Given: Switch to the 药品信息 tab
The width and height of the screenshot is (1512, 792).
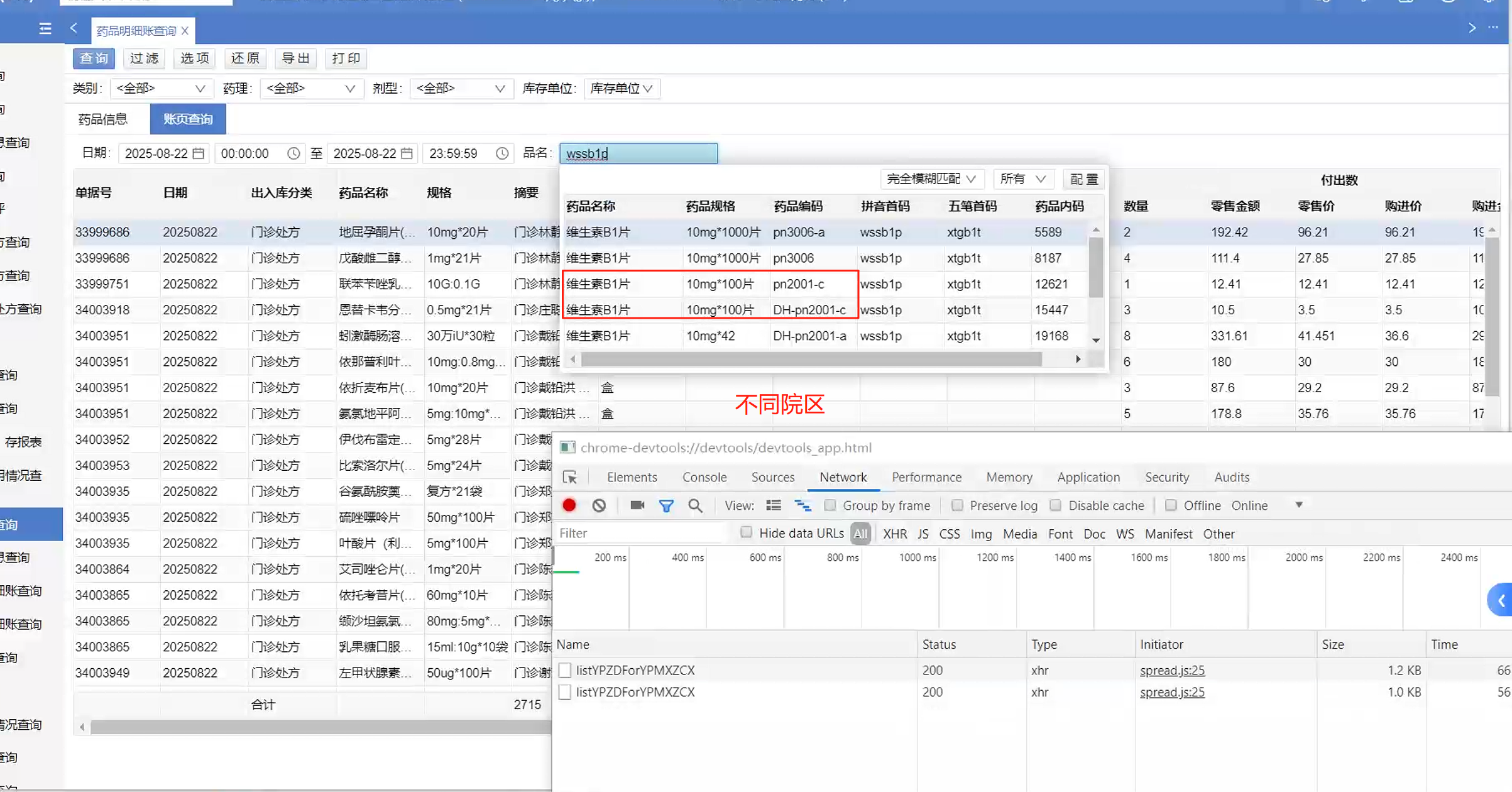Looking at the screenshot, I should tap(103, 119).
